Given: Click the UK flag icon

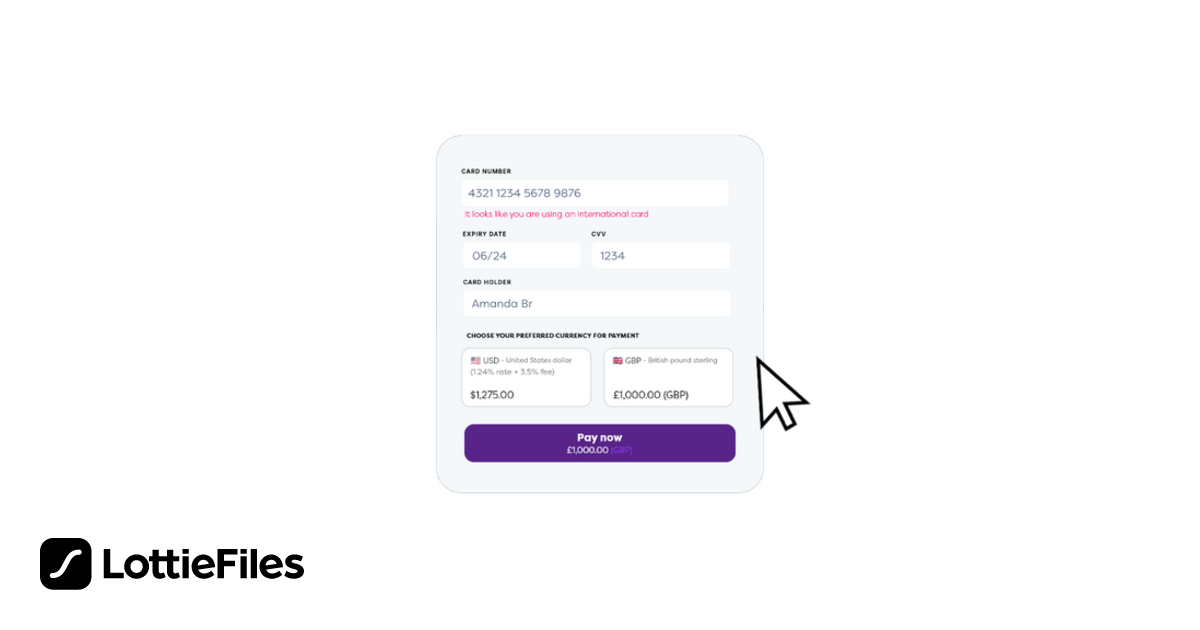Looking at the screenshot, I should [618, 360].
